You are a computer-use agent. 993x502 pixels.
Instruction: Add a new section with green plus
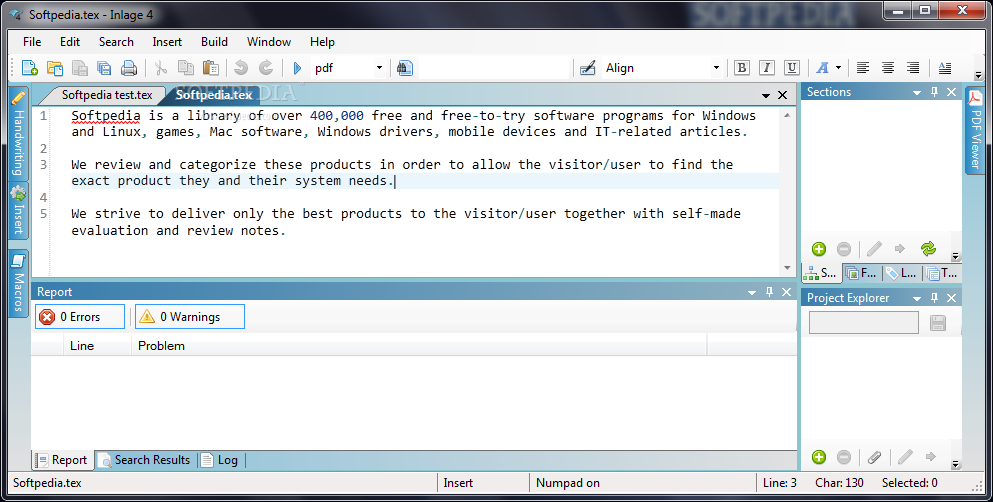[x=819, y=249]
